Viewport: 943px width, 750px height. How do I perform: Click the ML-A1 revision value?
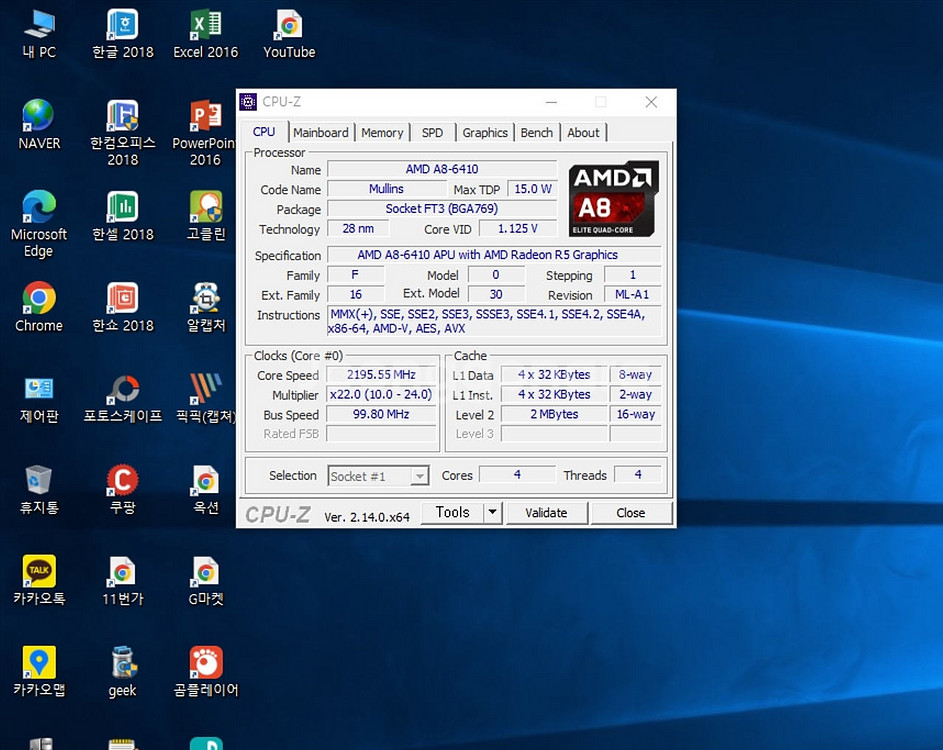point(632,295)
